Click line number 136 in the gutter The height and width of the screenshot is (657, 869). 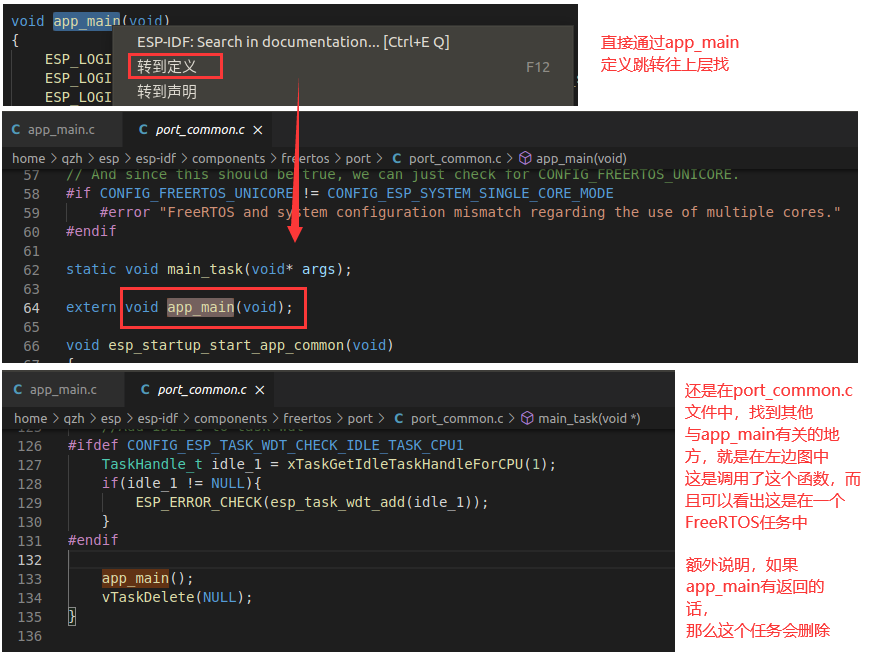coord(30,636)
